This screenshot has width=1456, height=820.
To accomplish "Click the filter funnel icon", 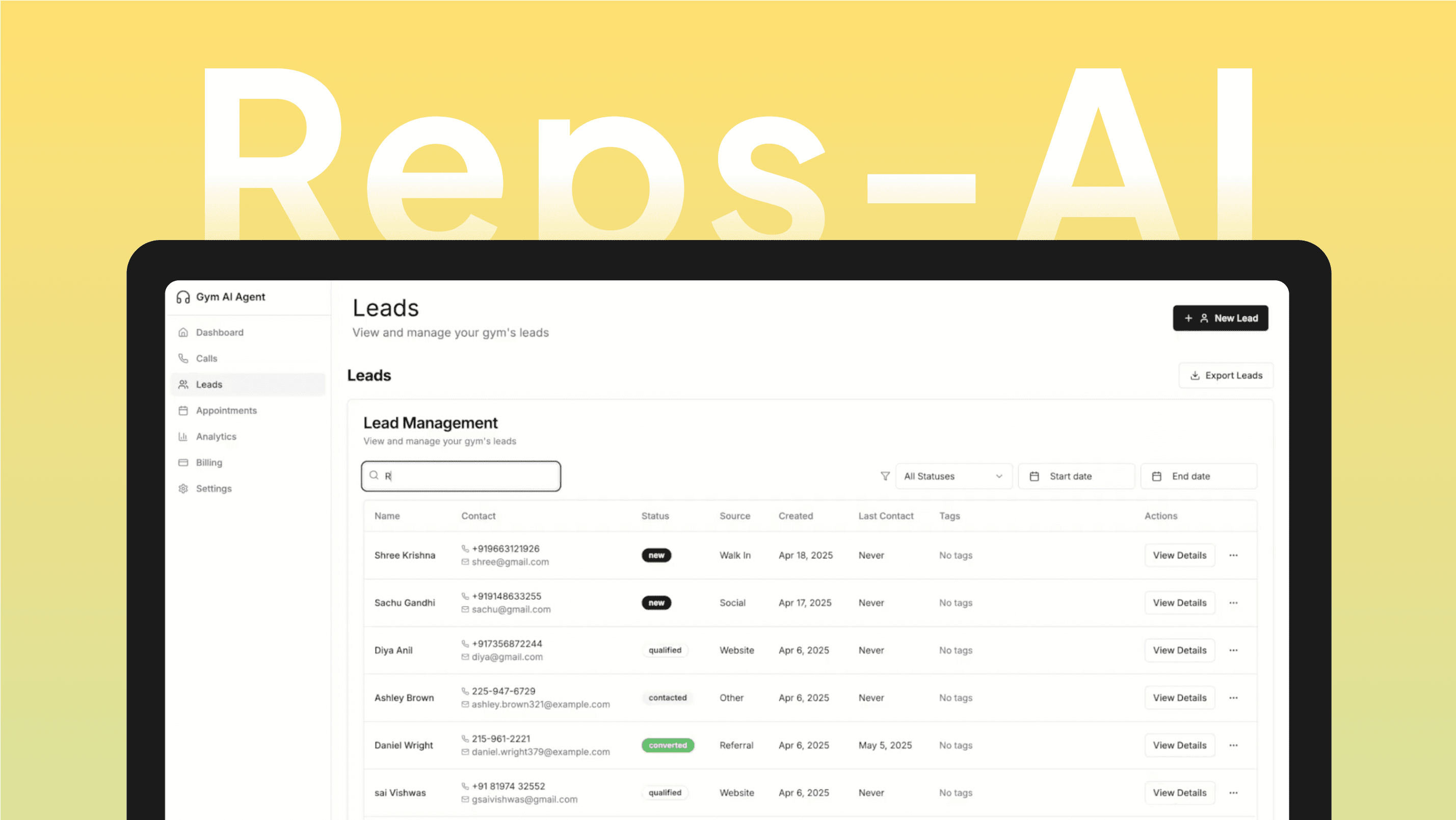I will pyautogui.click(x=885, y=477).
